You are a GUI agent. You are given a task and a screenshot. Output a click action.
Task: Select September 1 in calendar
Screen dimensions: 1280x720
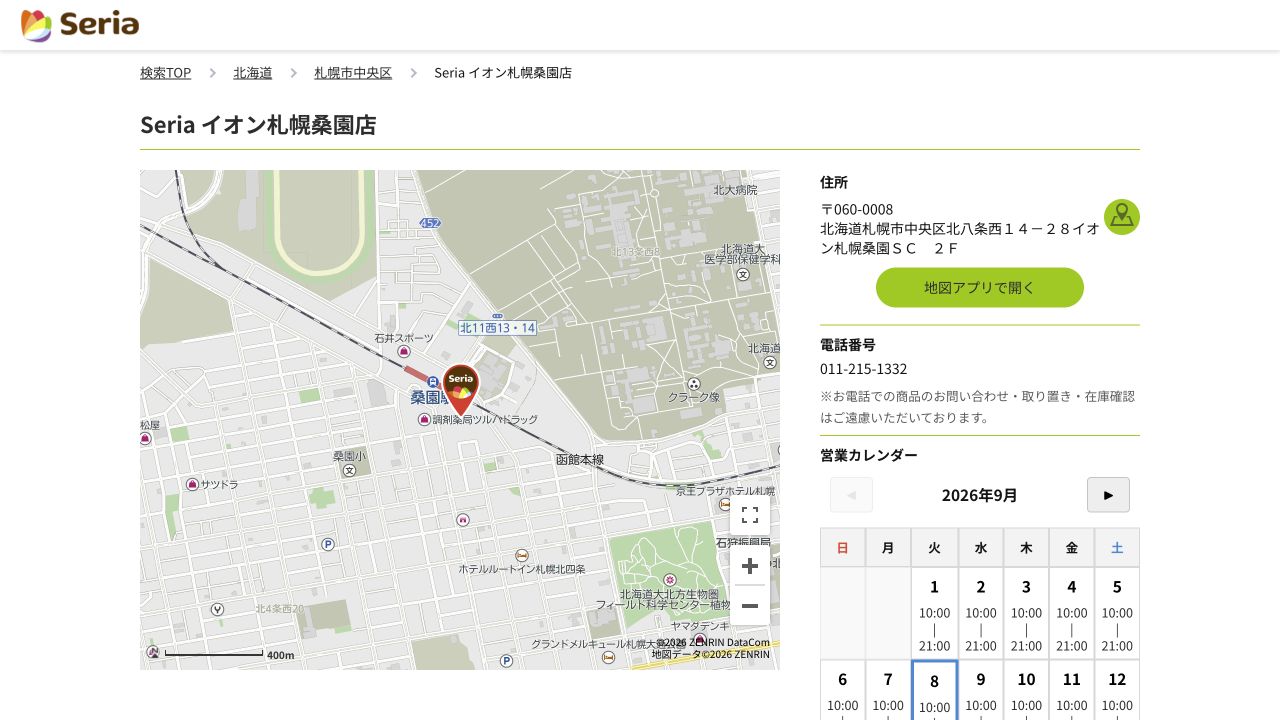point(934,614)
